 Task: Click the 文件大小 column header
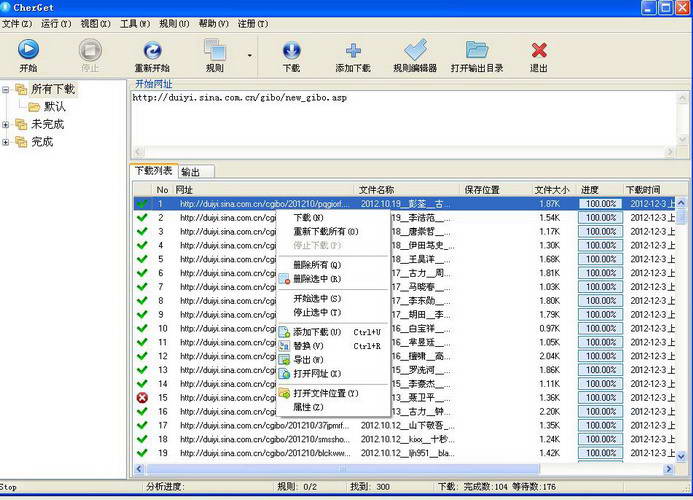click(550, 189)
